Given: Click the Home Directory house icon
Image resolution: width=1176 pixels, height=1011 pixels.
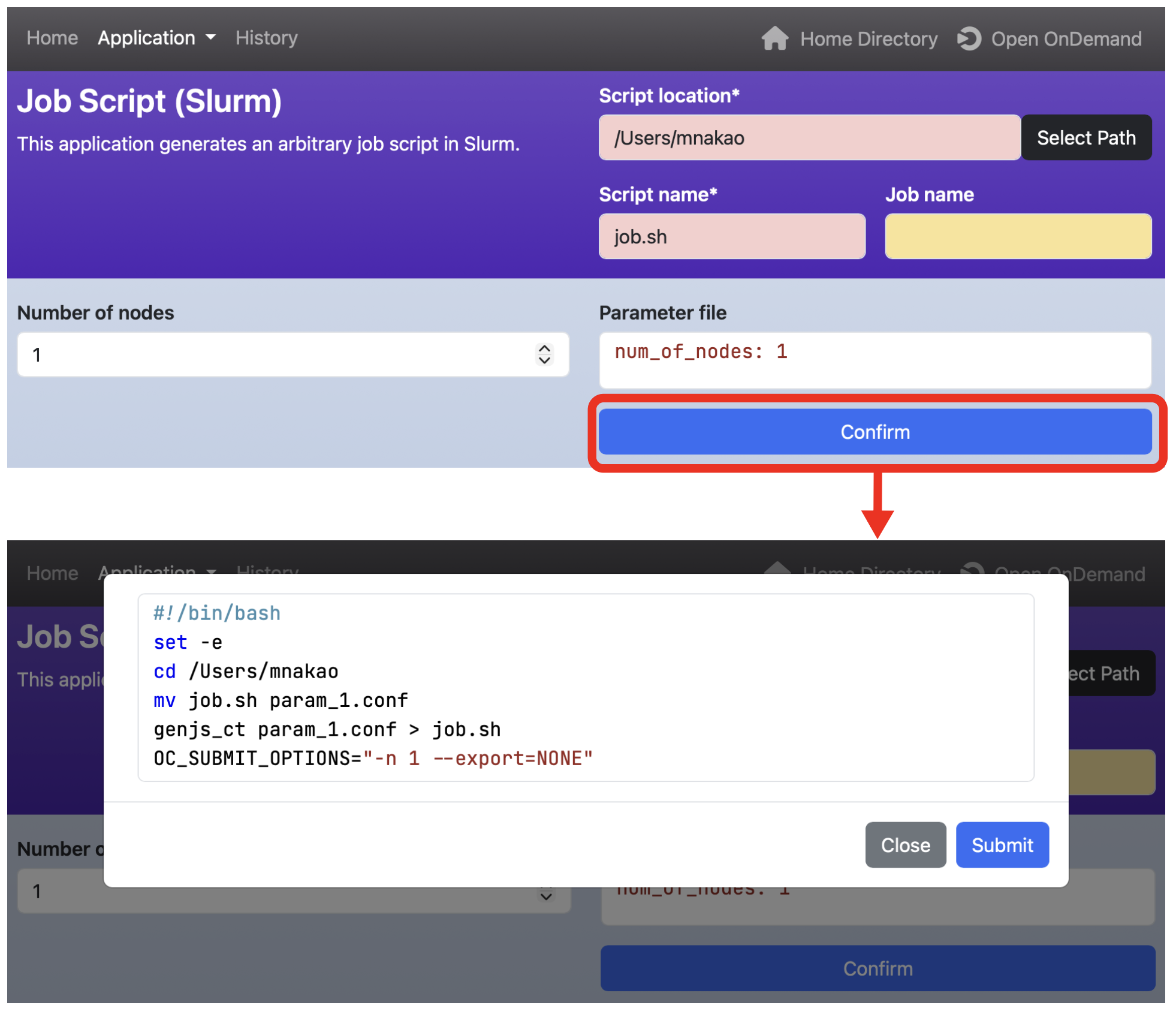Looking at the screenshot, I should [x=774, y=38].
